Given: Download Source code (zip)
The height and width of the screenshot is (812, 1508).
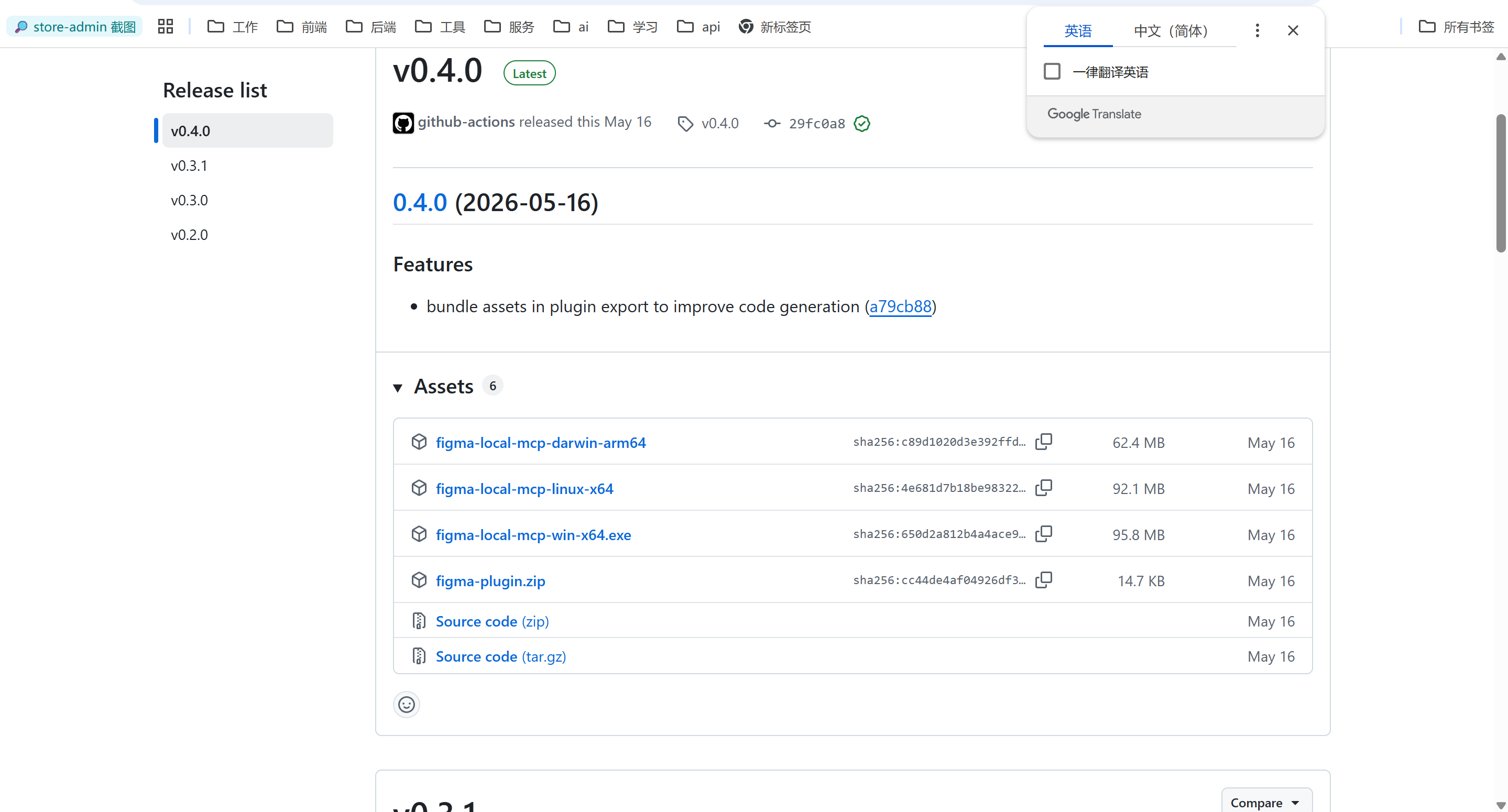Looking at the screenshot, I should (x=493, y=621).
